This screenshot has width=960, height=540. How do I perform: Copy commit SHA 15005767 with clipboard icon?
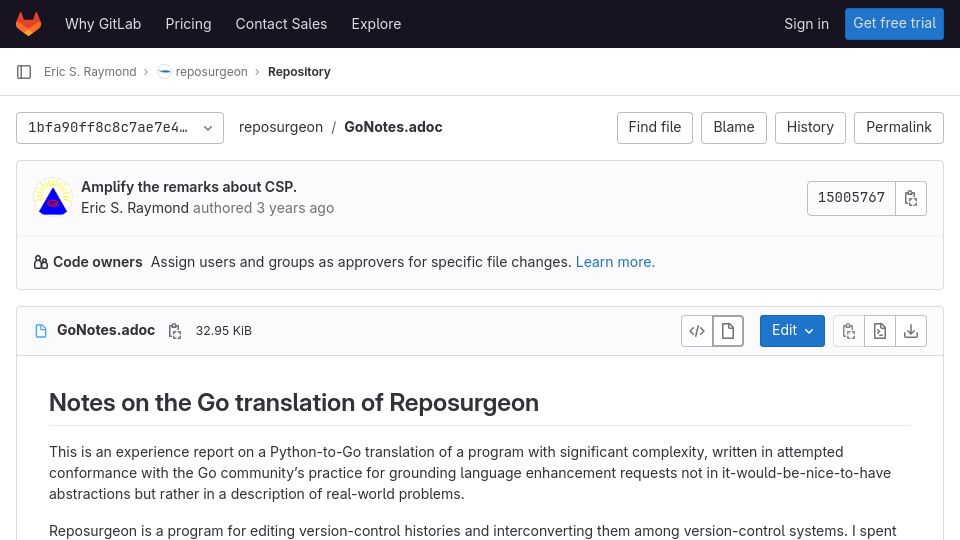coord(910,198)
